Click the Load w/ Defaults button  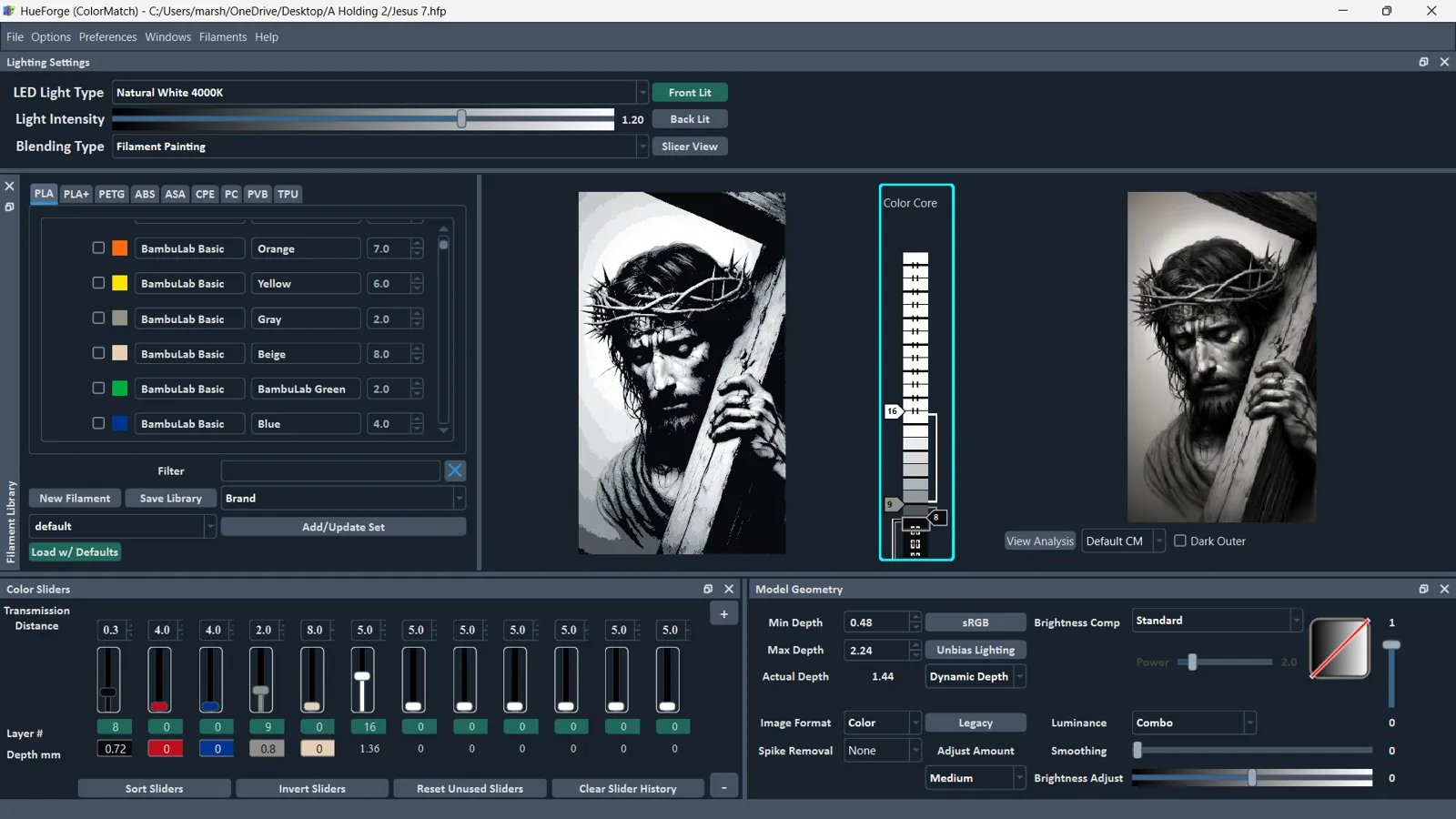[75, 552]
